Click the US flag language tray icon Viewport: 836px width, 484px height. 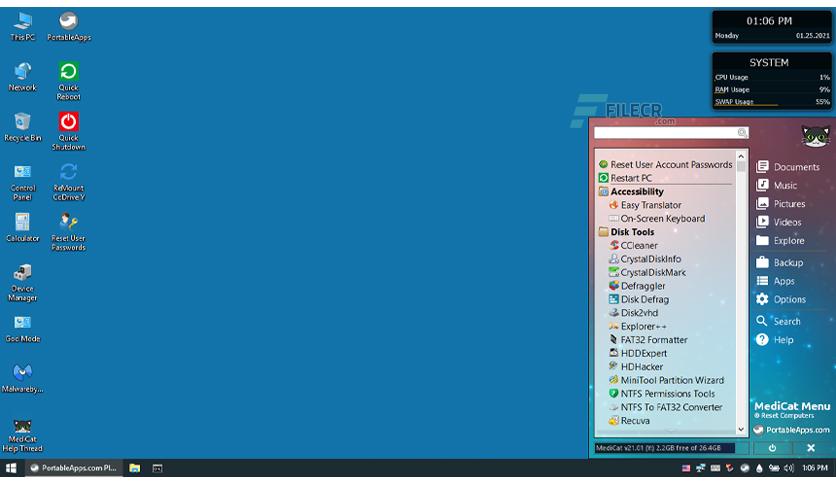click(686, 468)
